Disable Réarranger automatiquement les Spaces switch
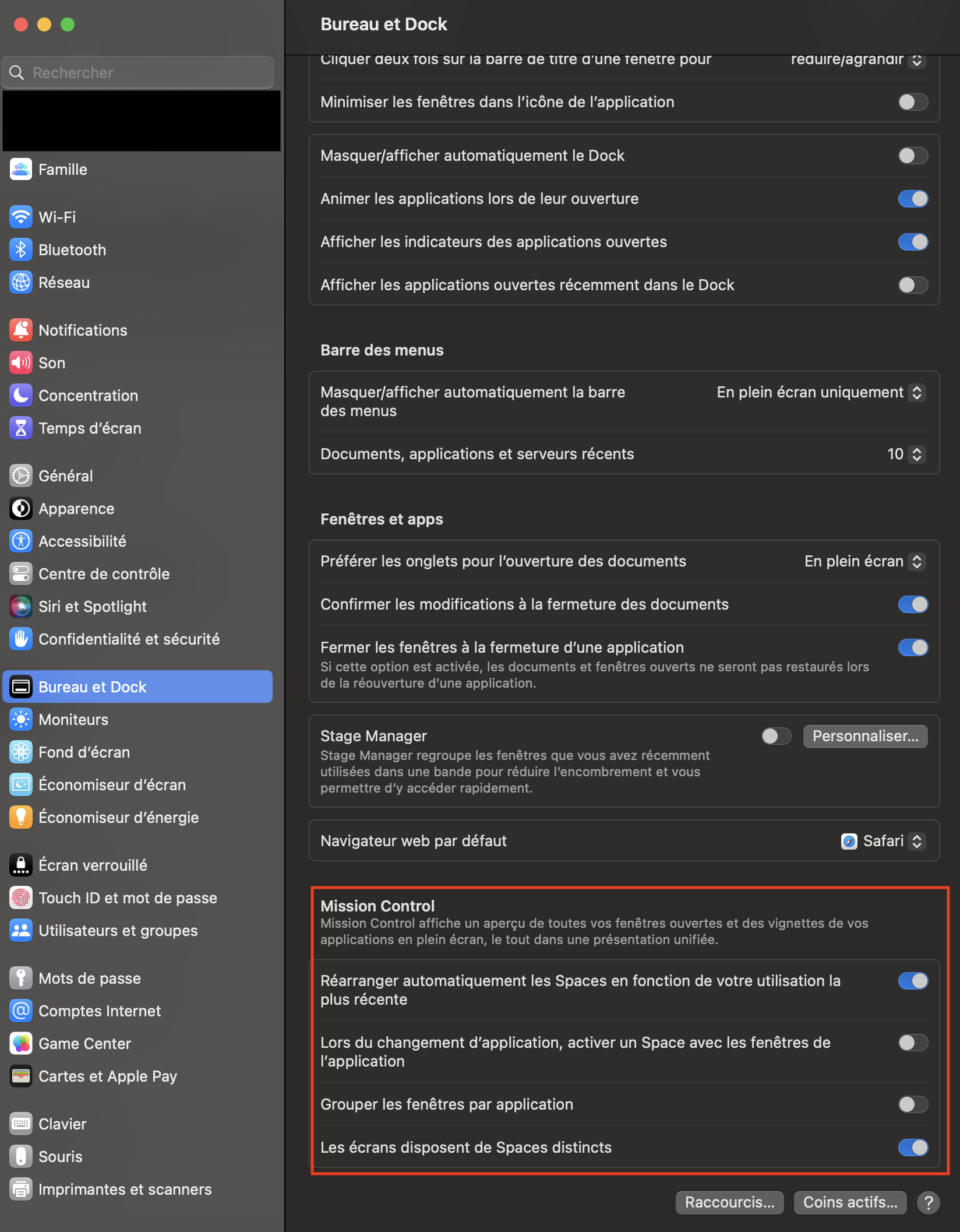 click(x=913, y=981)
